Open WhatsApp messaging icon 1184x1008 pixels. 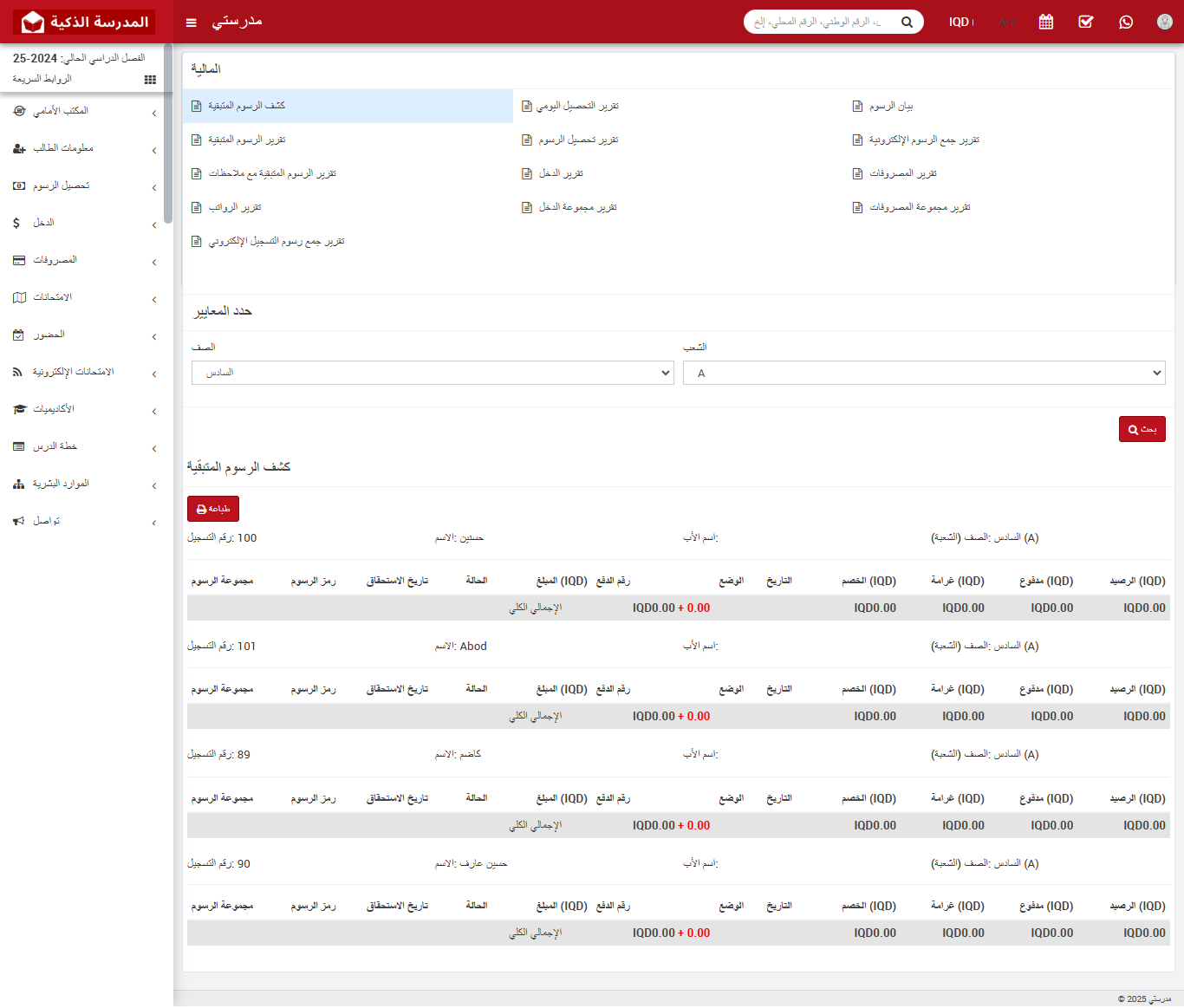[1126, 22]
